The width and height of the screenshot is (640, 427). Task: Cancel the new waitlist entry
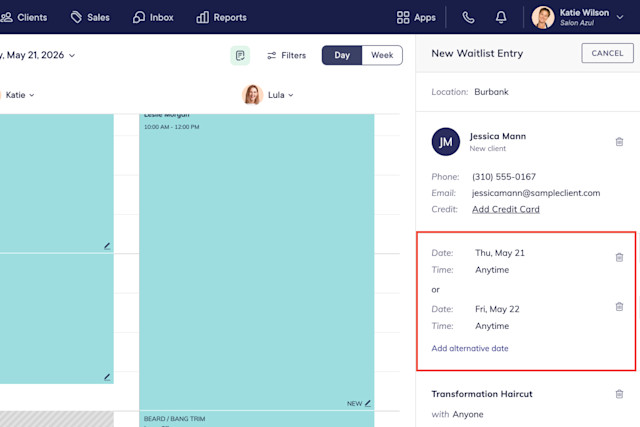(x=607, y=53)
